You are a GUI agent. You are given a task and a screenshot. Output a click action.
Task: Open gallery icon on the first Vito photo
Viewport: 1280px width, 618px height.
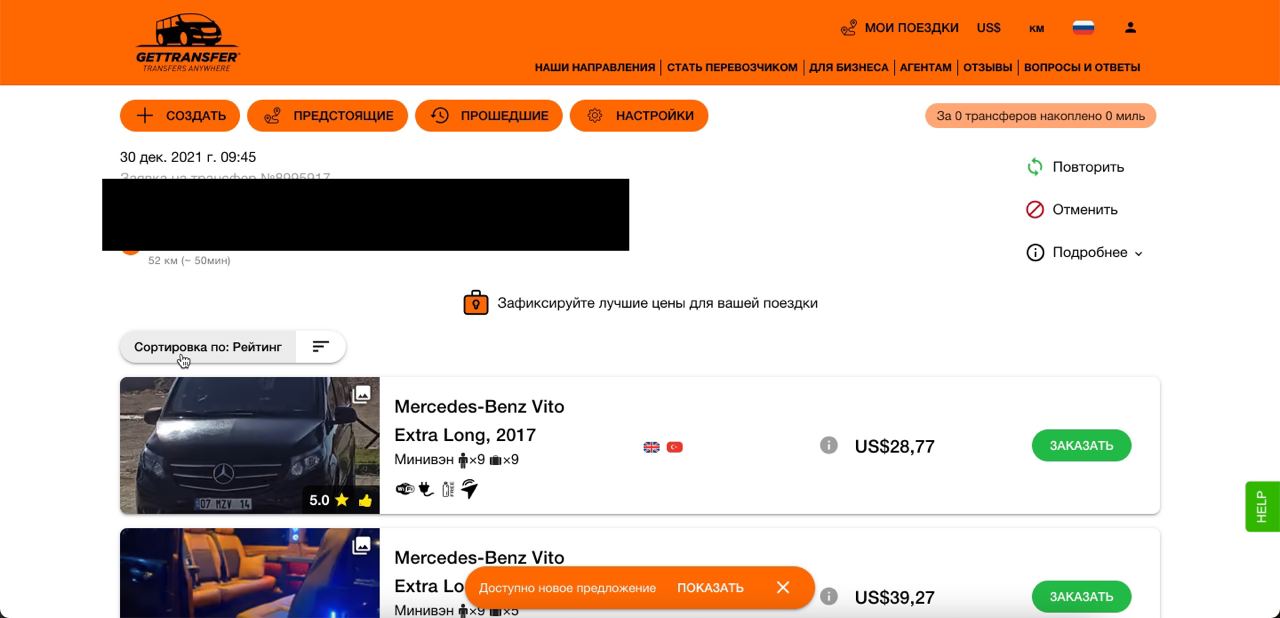[x=362, y=394]
